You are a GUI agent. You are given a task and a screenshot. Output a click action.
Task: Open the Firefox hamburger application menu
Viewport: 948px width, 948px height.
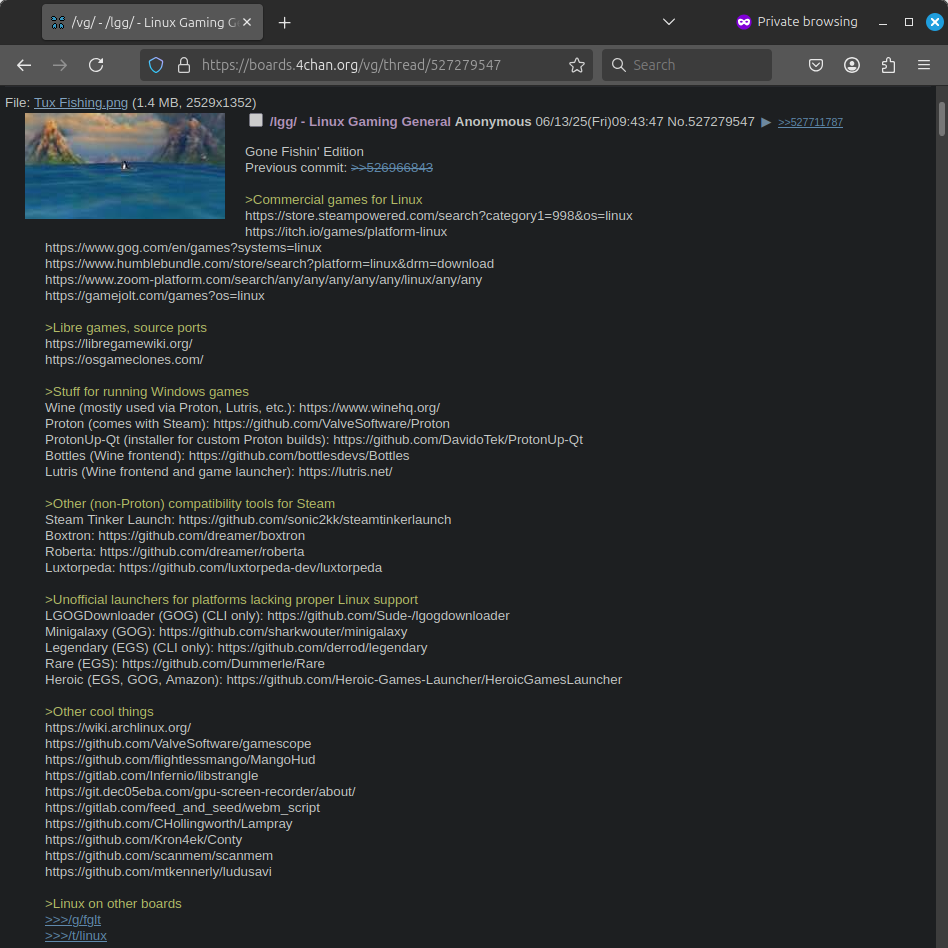924,65
